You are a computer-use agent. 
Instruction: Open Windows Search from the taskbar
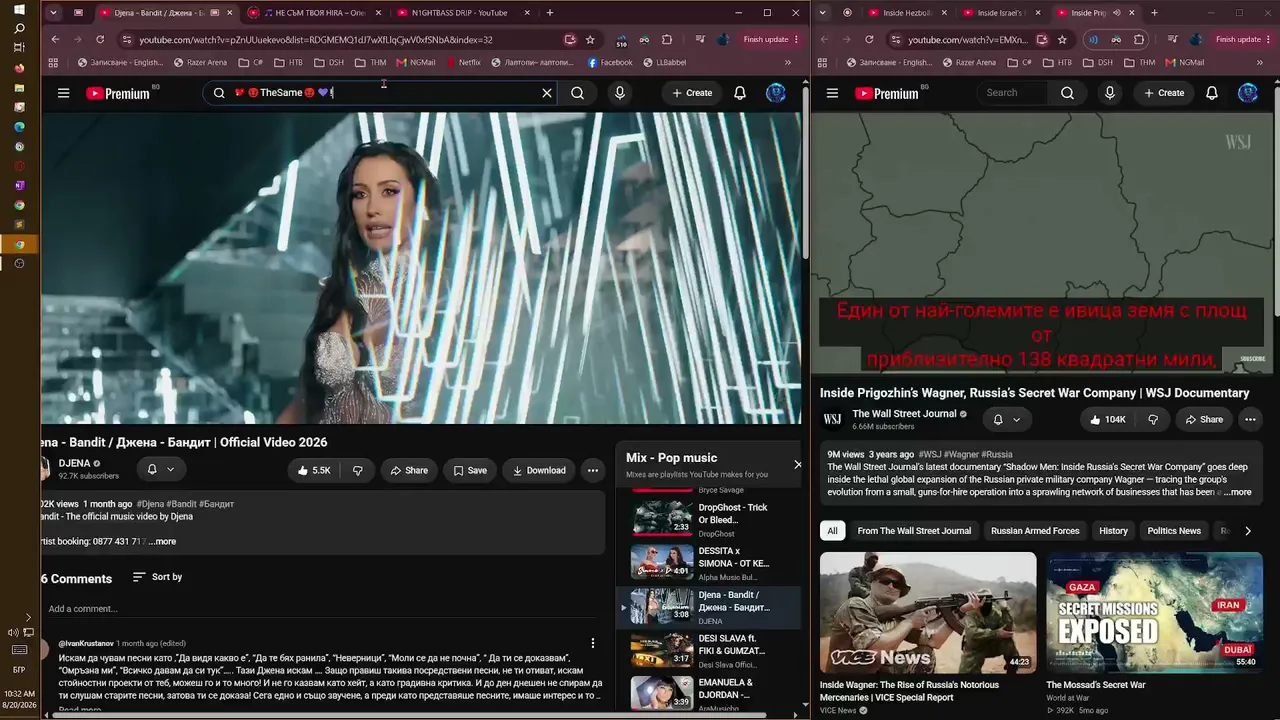tap(19, 29)
